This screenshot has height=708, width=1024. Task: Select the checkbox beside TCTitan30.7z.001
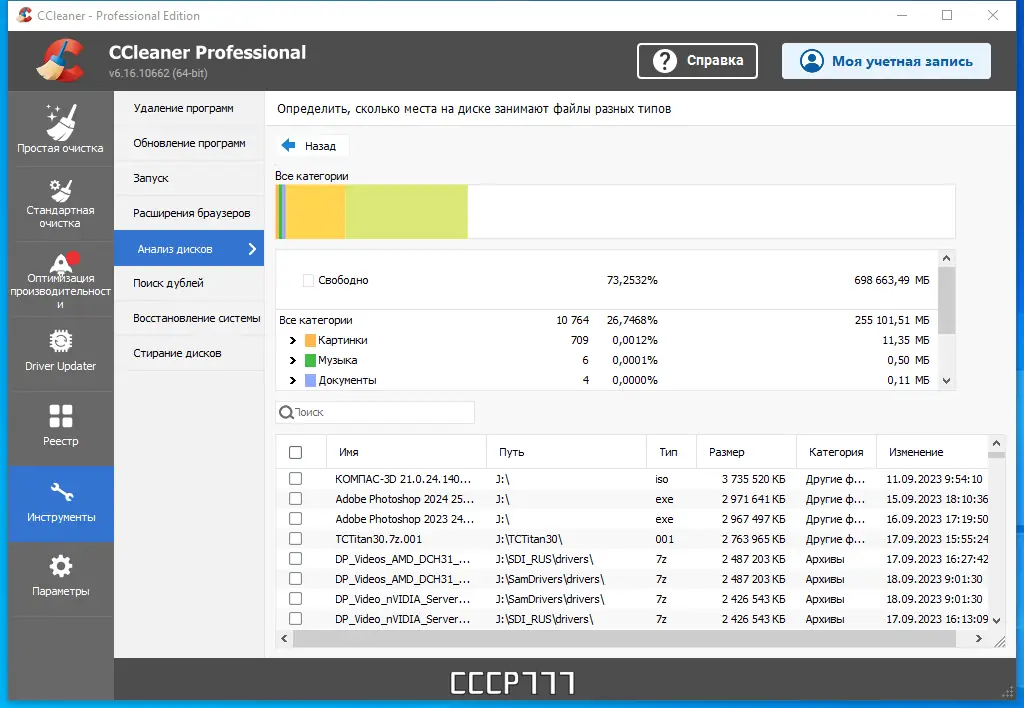click(x=294, y=539)
